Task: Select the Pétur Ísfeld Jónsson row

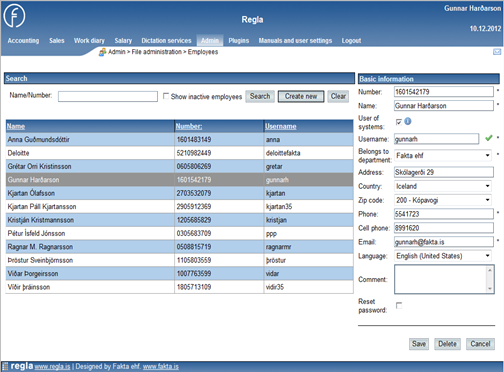Action: coord(179,233)
